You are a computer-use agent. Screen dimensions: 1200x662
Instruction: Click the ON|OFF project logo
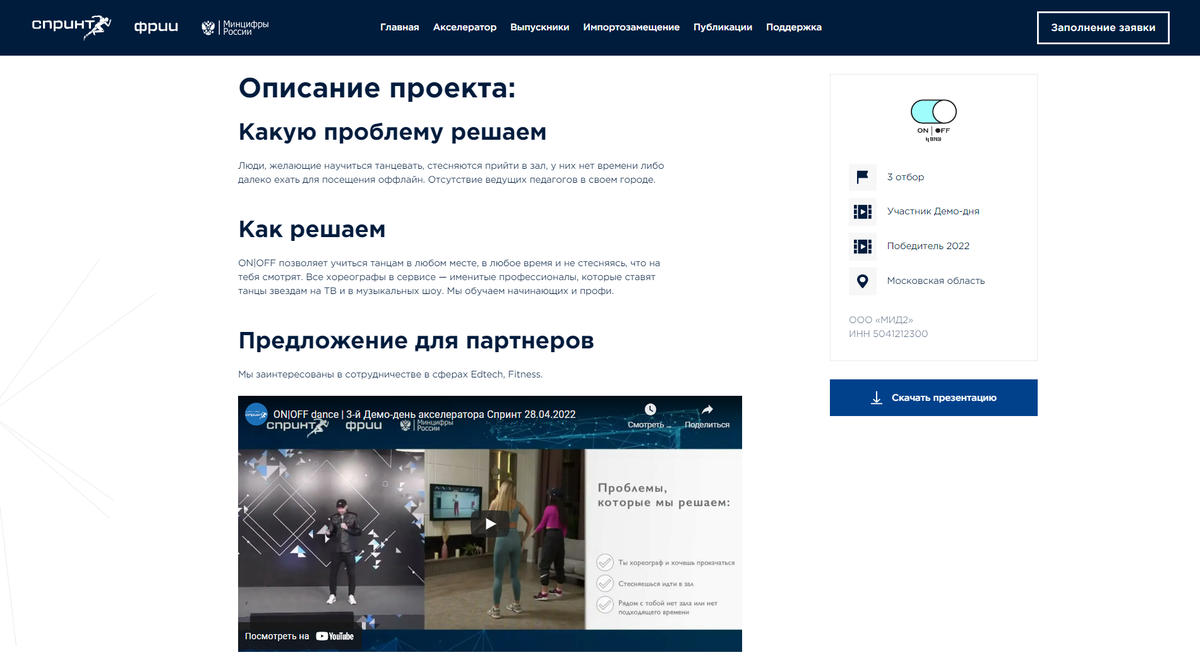pyautogui.click(x=933, y=120)
